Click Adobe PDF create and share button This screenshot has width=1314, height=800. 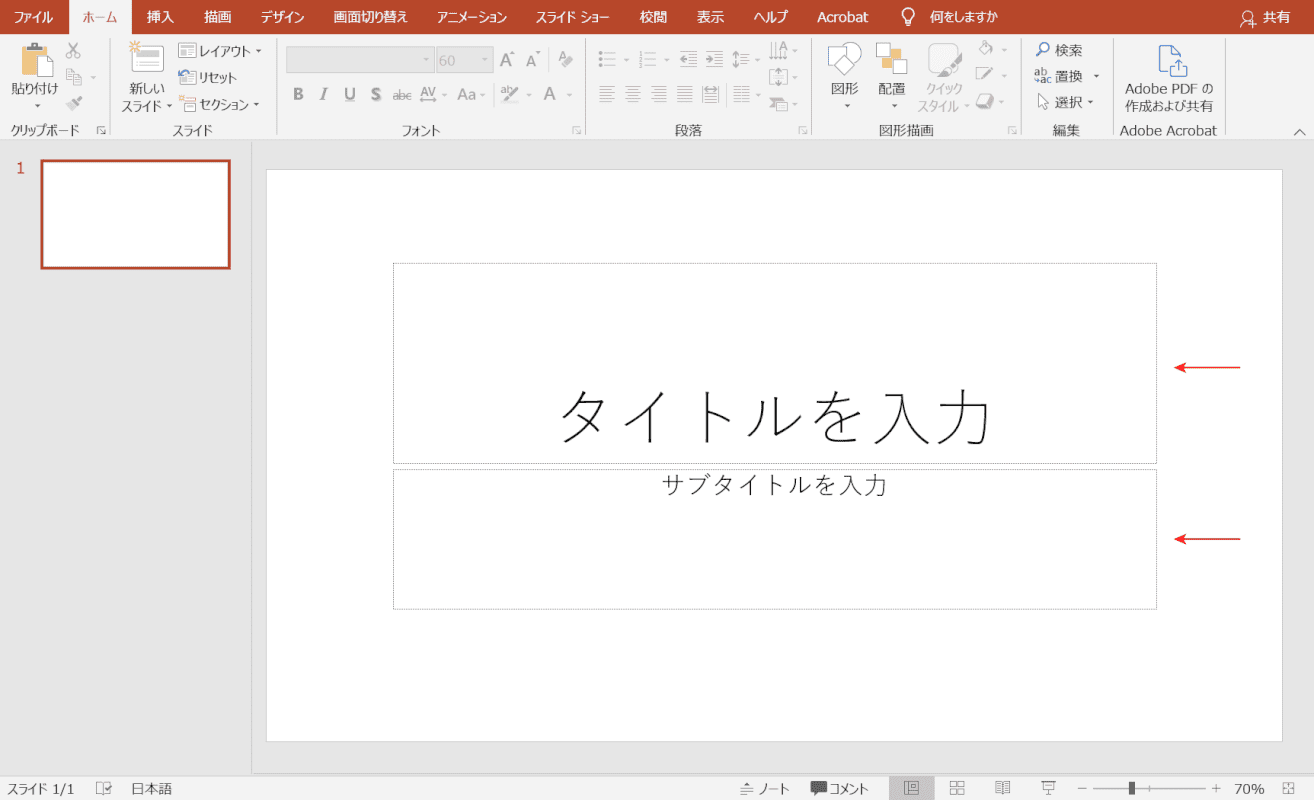point(1169,78)
